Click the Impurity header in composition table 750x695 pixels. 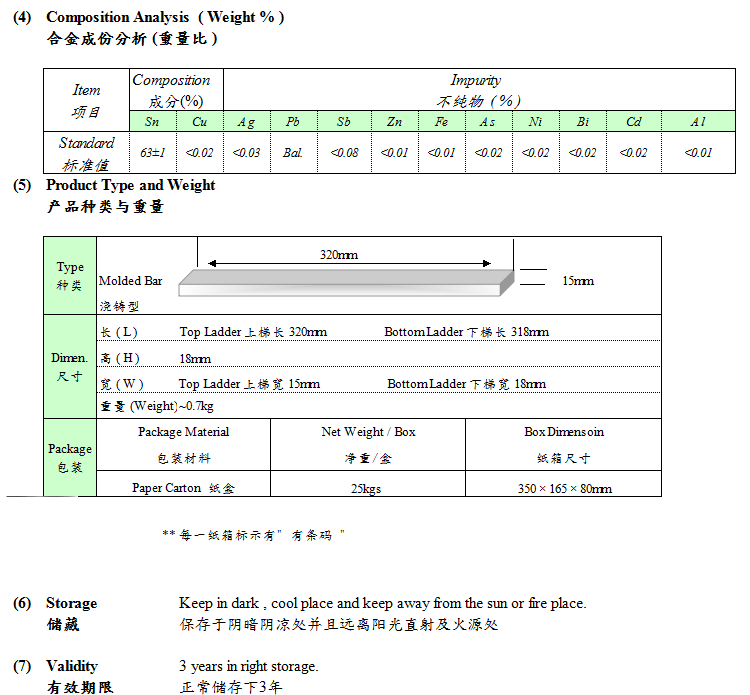[x=477, y=81]
